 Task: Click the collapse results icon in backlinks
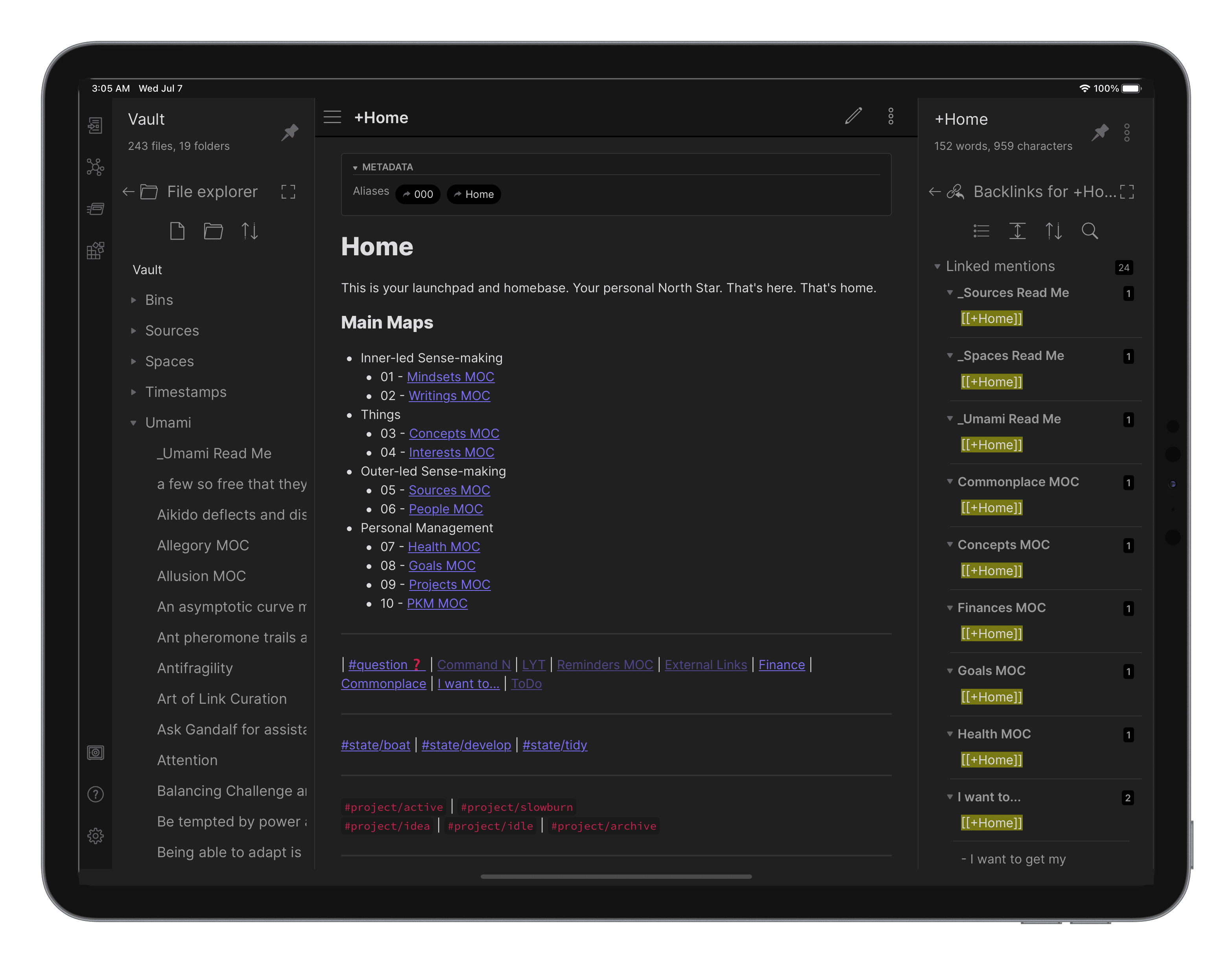981,231
